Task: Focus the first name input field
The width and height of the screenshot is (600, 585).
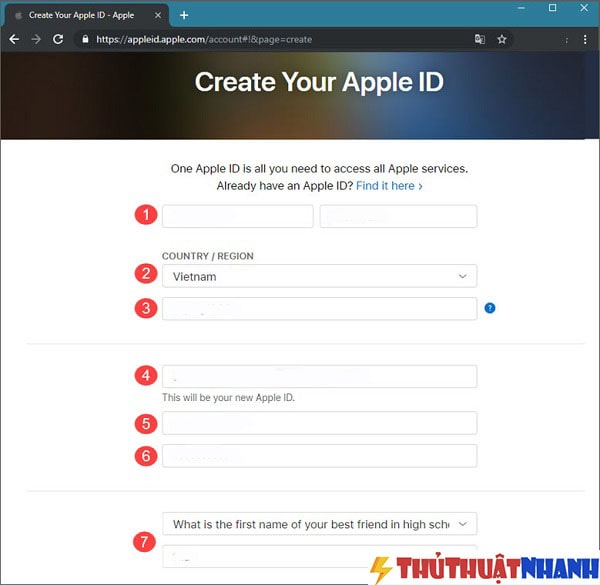Action: 238,216
